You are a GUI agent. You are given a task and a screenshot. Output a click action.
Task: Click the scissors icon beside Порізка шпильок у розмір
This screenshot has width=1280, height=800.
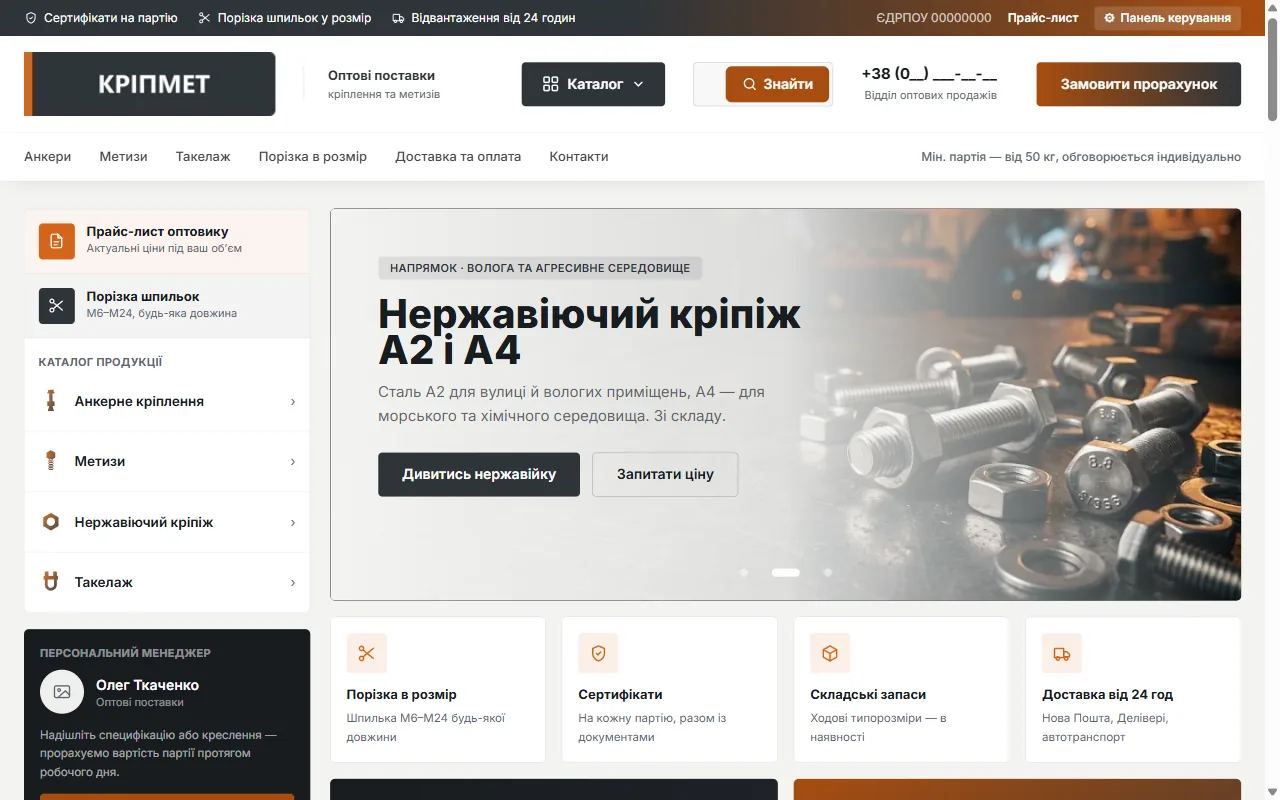coord(205,18)
